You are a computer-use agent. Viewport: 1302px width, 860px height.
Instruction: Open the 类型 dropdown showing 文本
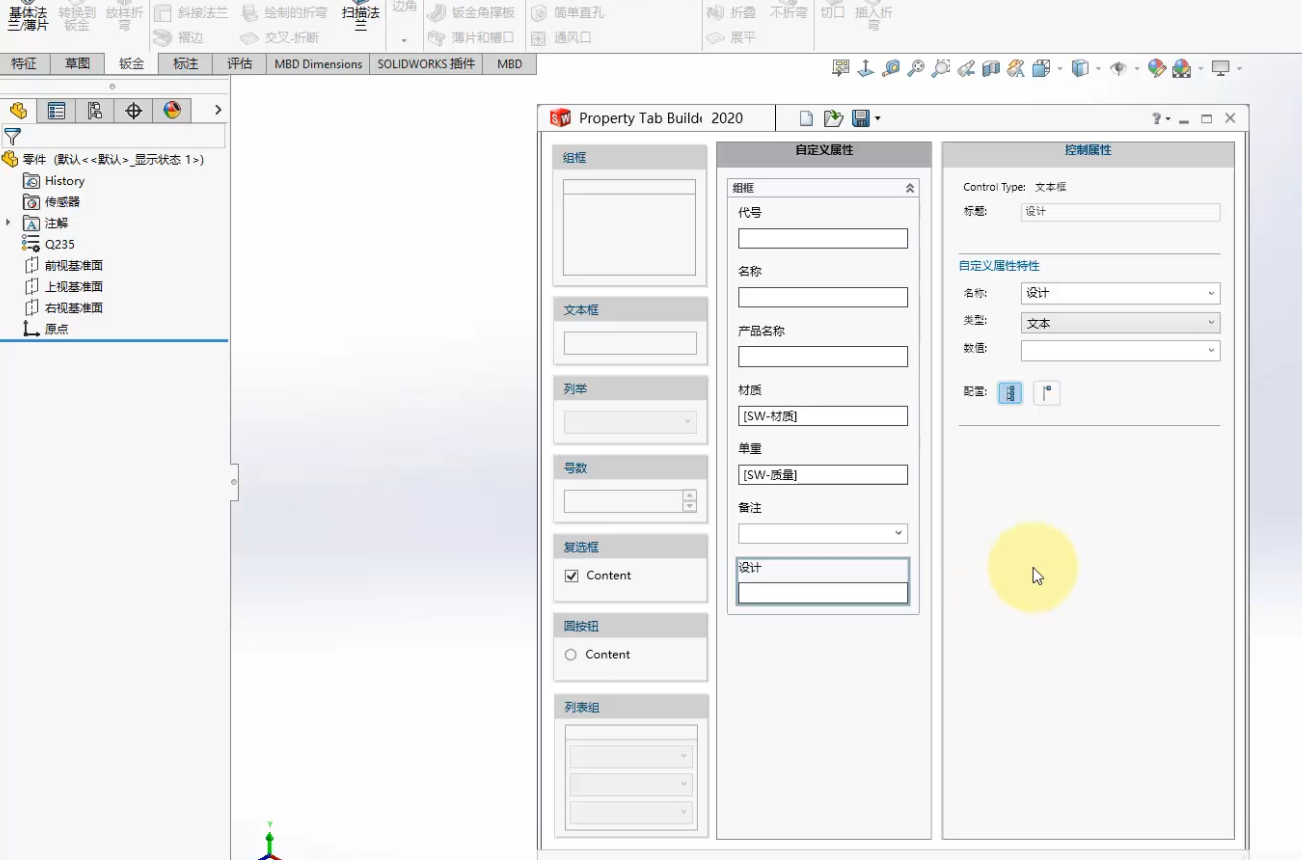[1120, 323]
